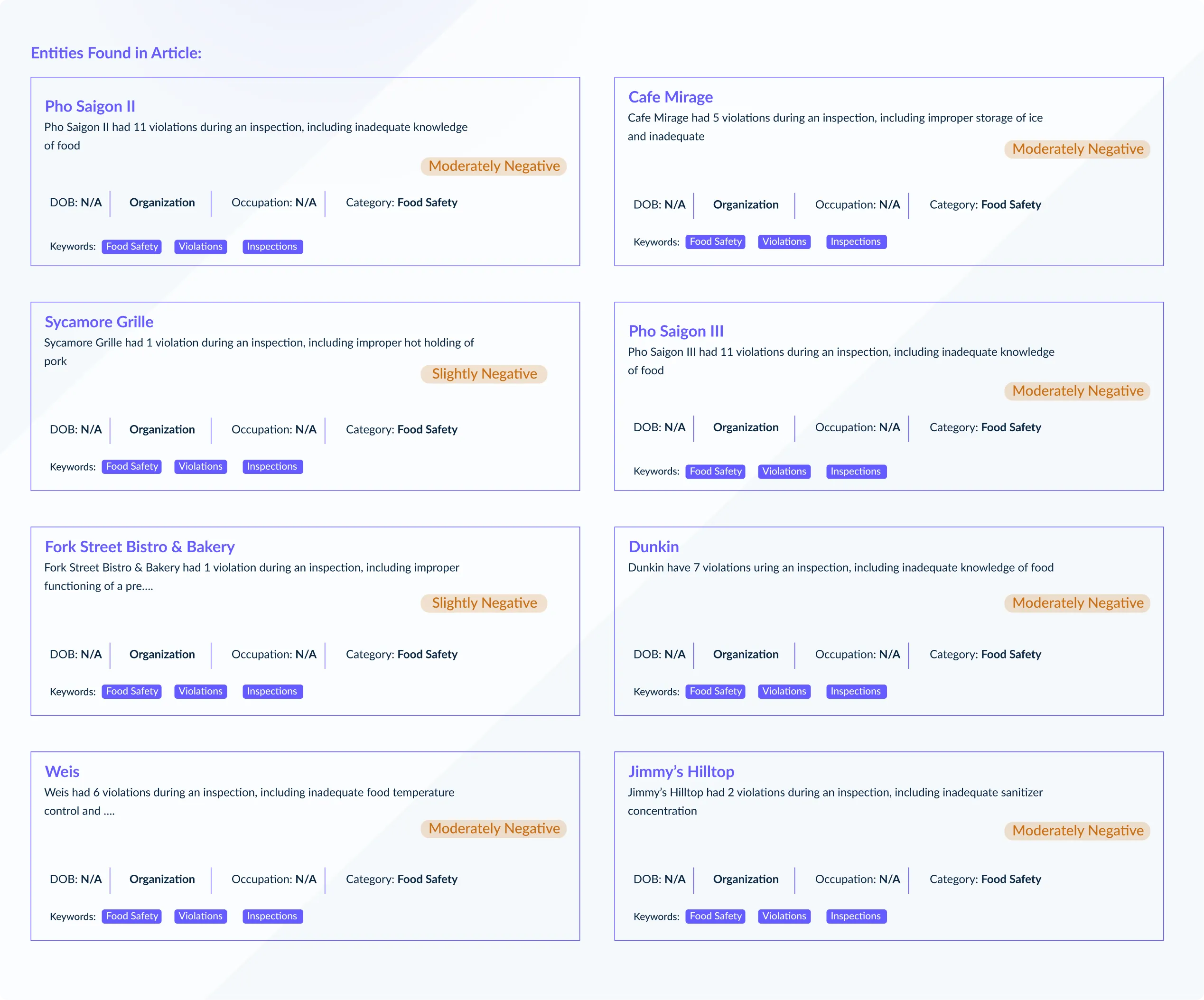Viewport: 1204px width, 1000px height.
Task: Click 'DOB: N/A' in Pho Saigon III card
Action: 659,427
